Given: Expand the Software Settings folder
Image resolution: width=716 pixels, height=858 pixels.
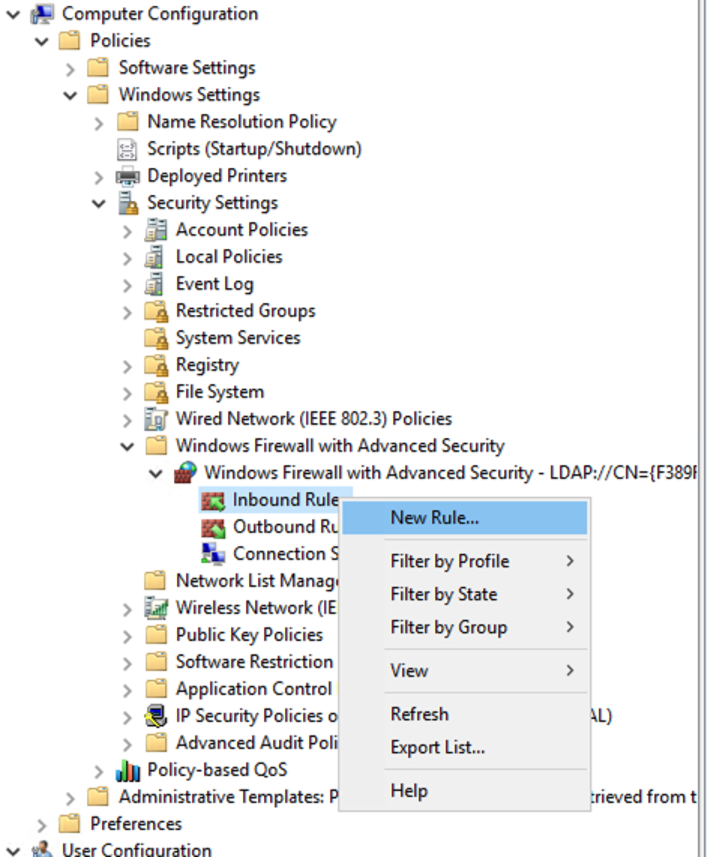Looking at the screenshot, I should pyautogui.click(x=70, y=68).
